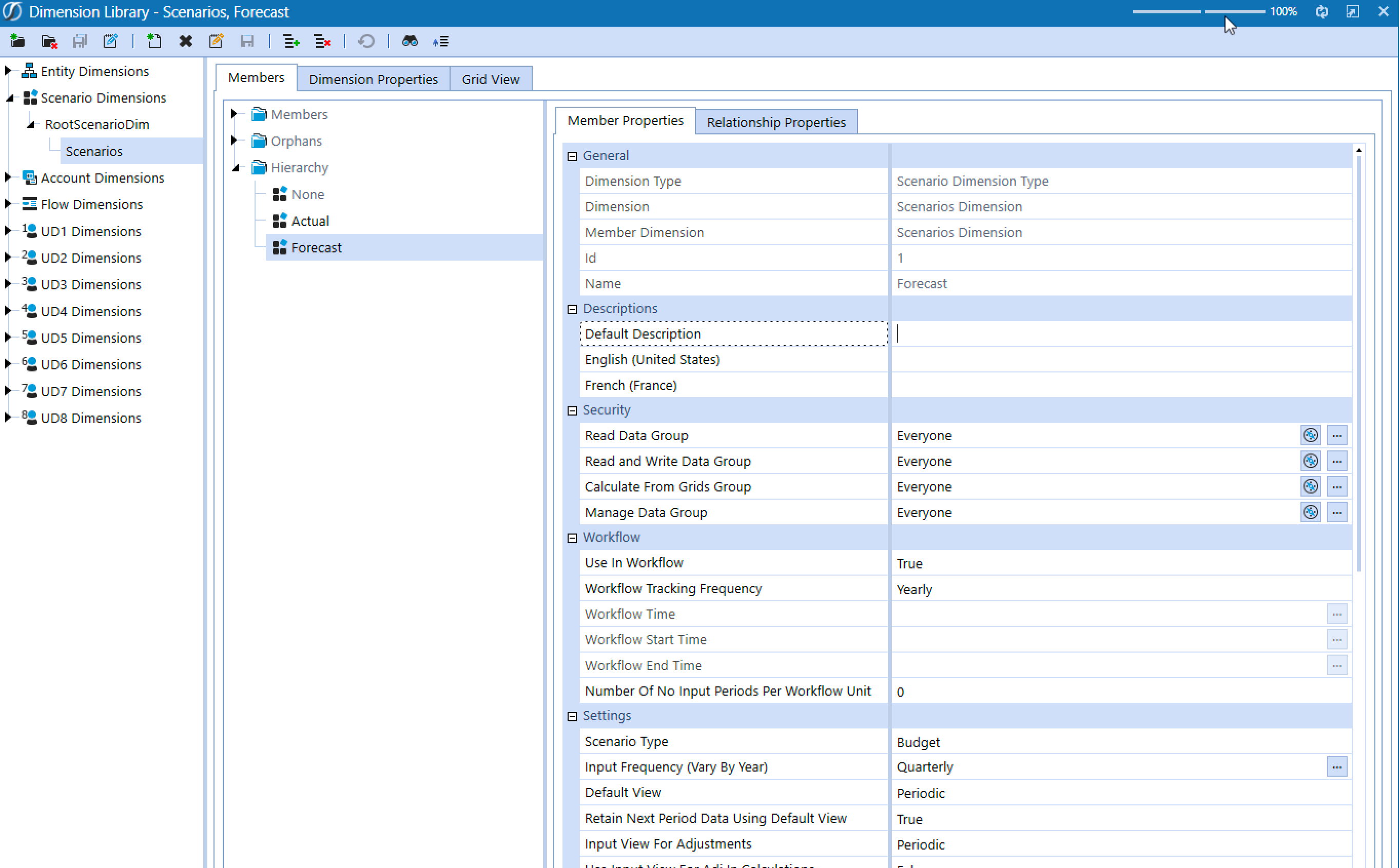The height and width of the screenshot is (868, 1400).
Task: Click the zoom slider in the title bar
Action: 1198,11
